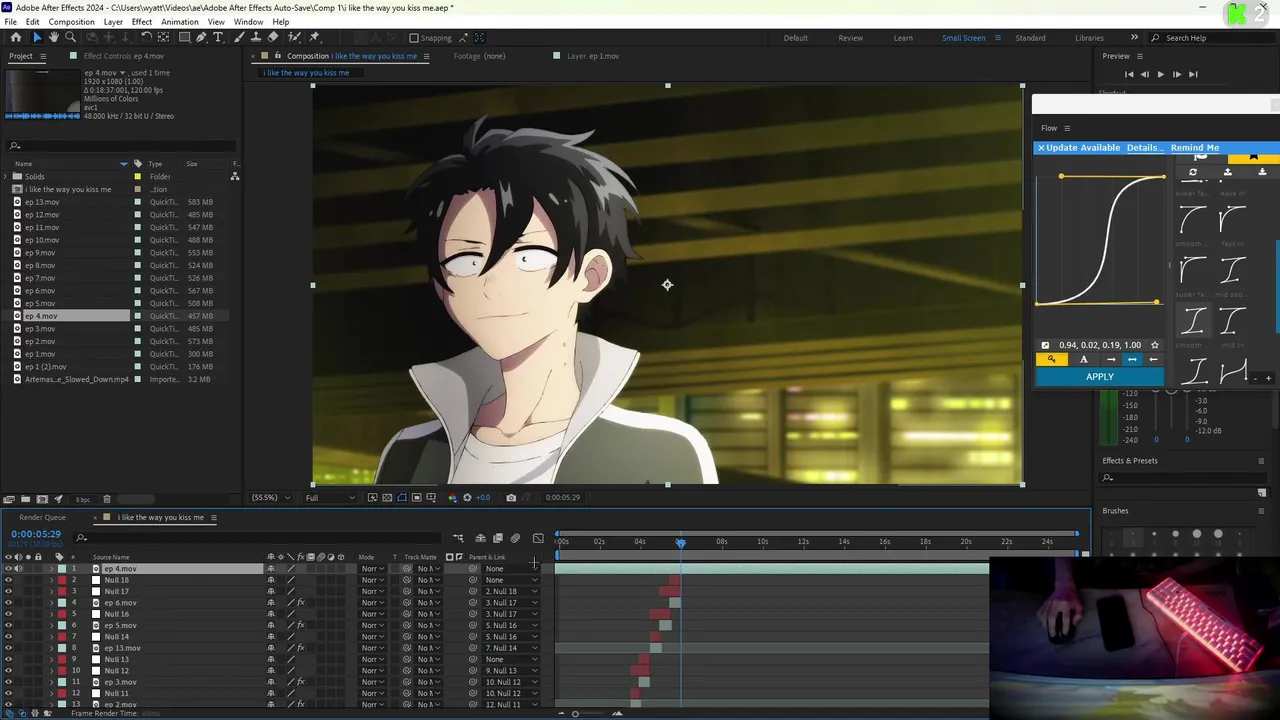Click the star icon beside Flow curve values
This screenshot has height=720, width=1280.
1154,345
